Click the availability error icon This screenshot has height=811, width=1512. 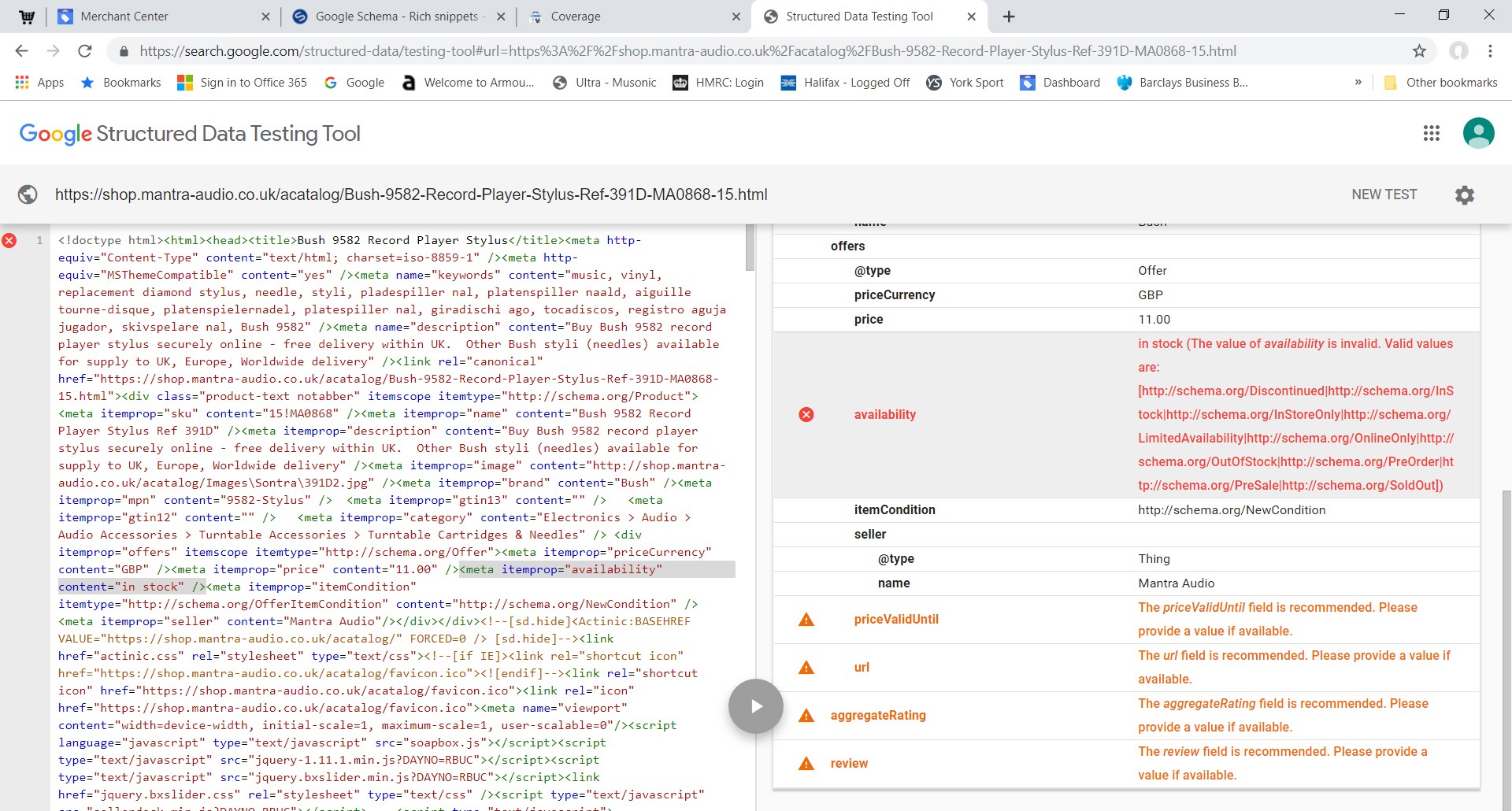tap(806, 415)
